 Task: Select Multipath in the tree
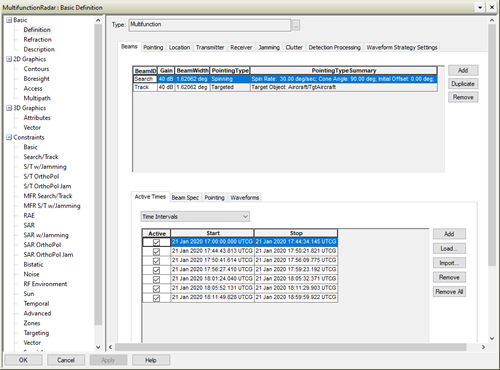[x=37, y=98]
